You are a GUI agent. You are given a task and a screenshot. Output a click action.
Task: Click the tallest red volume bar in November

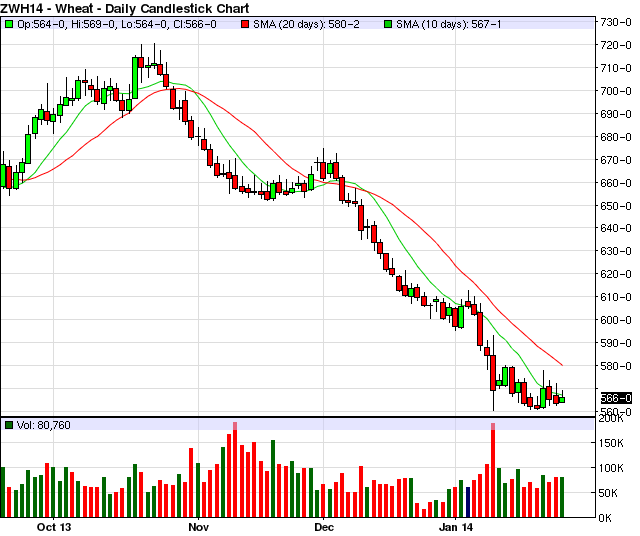click(235, 470)
